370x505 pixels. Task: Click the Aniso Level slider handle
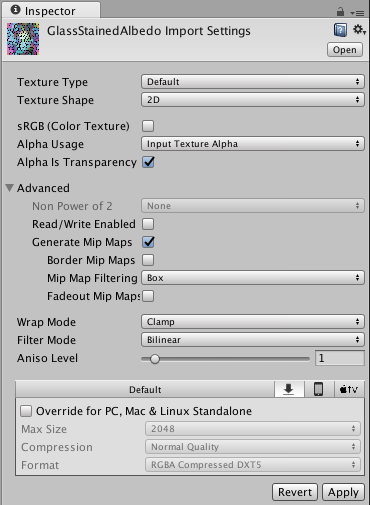pos(155,359)
